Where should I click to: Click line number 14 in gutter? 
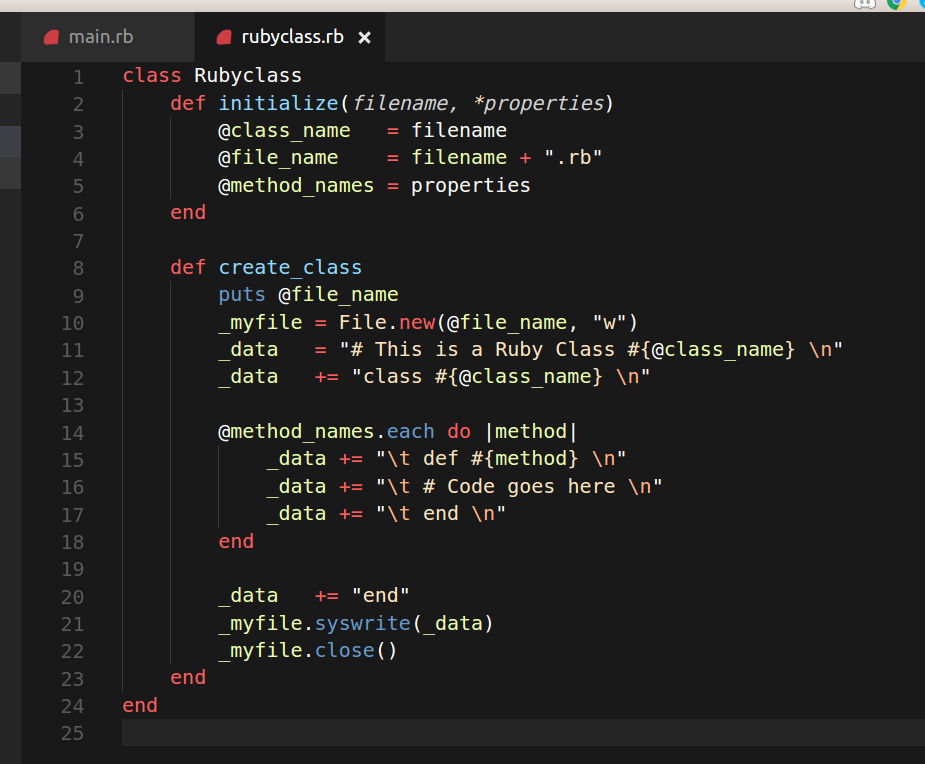pyautogui.click(x=73, y=433)
